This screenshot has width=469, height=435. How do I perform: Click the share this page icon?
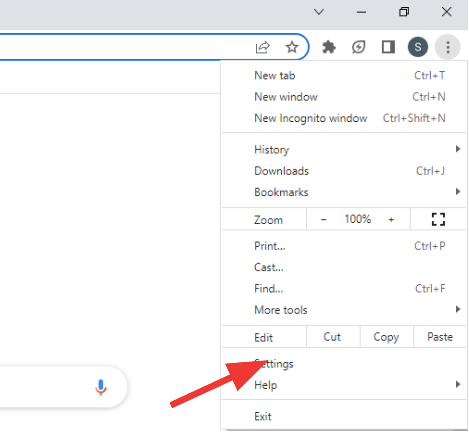coord(262,47)
